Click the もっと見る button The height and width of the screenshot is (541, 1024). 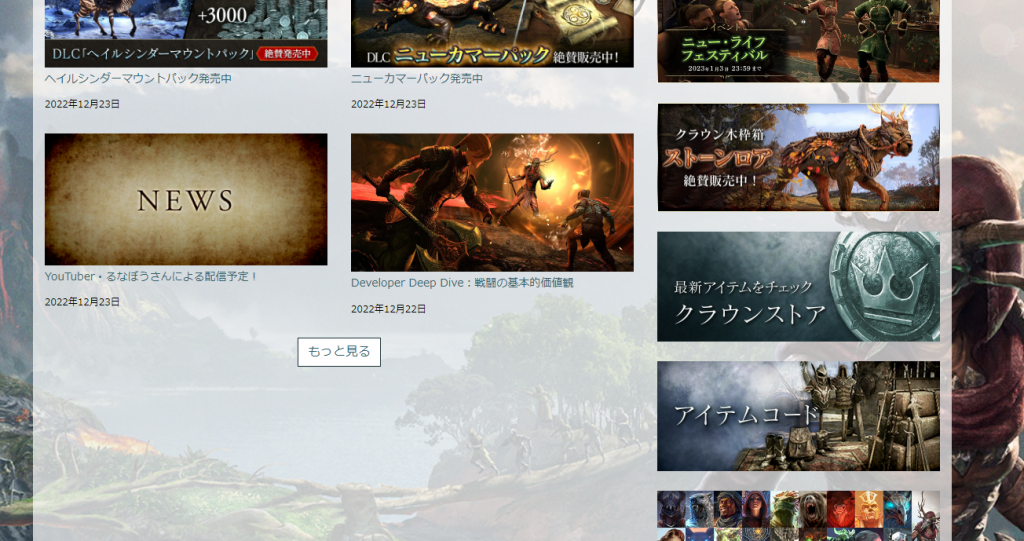coord(339,352)
